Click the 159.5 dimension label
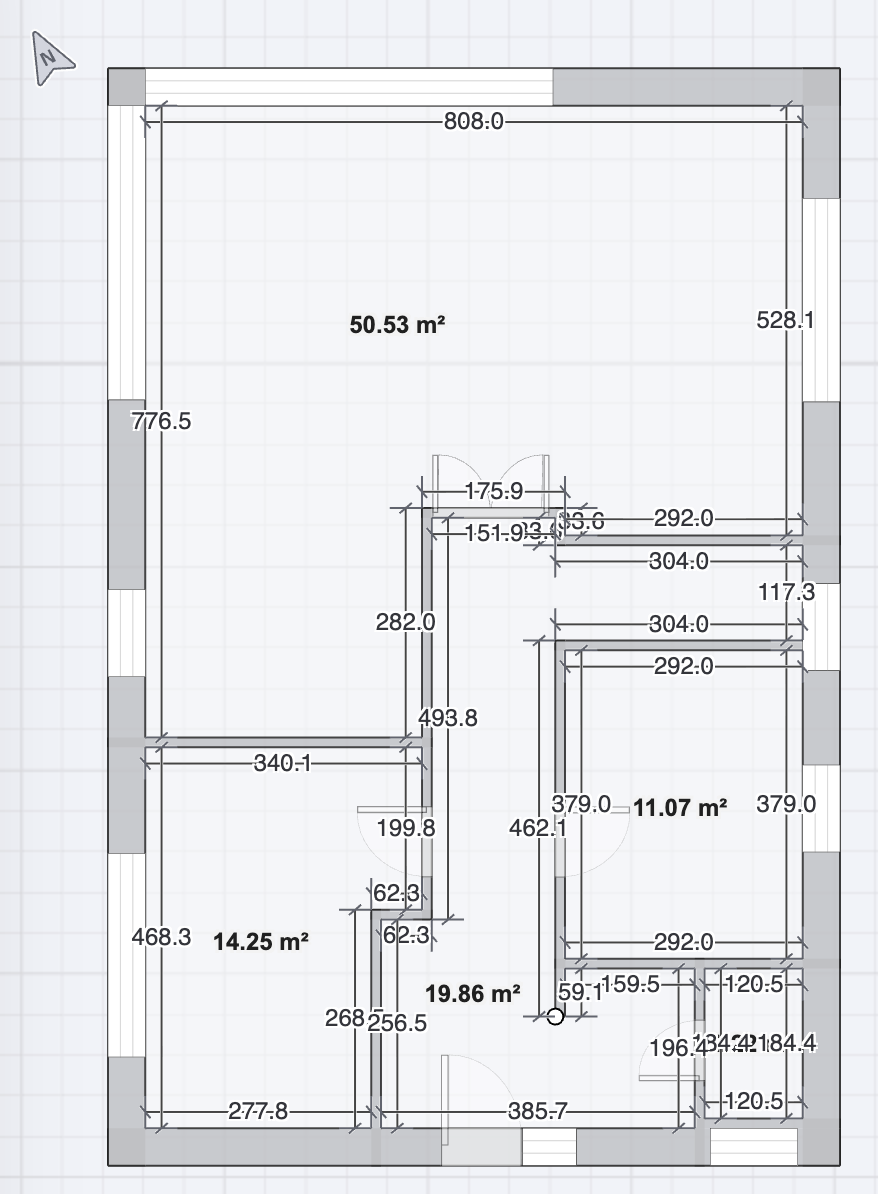878x1194 pixels. [631, 984]
